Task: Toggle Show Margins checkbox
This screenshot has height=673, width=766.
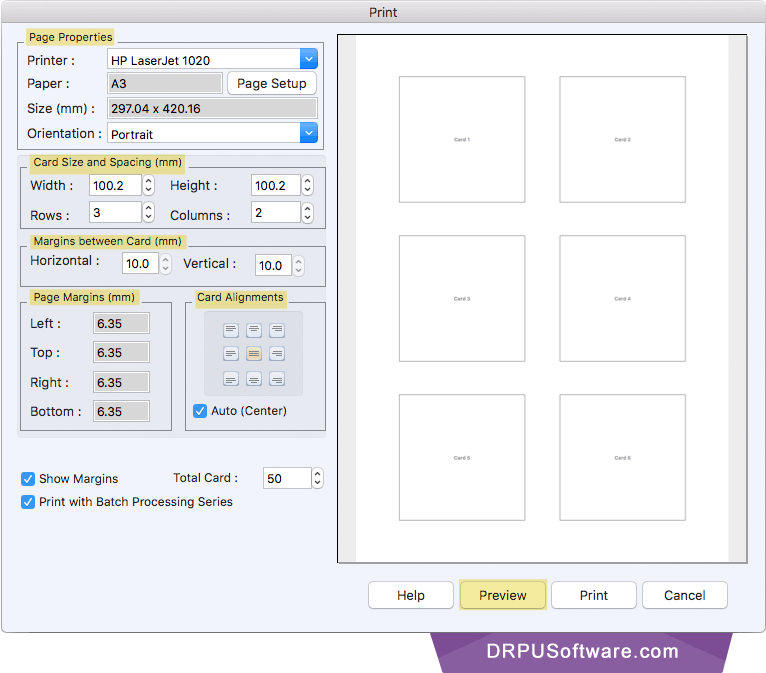Action: pyautogui.click(x=28, y=479)
